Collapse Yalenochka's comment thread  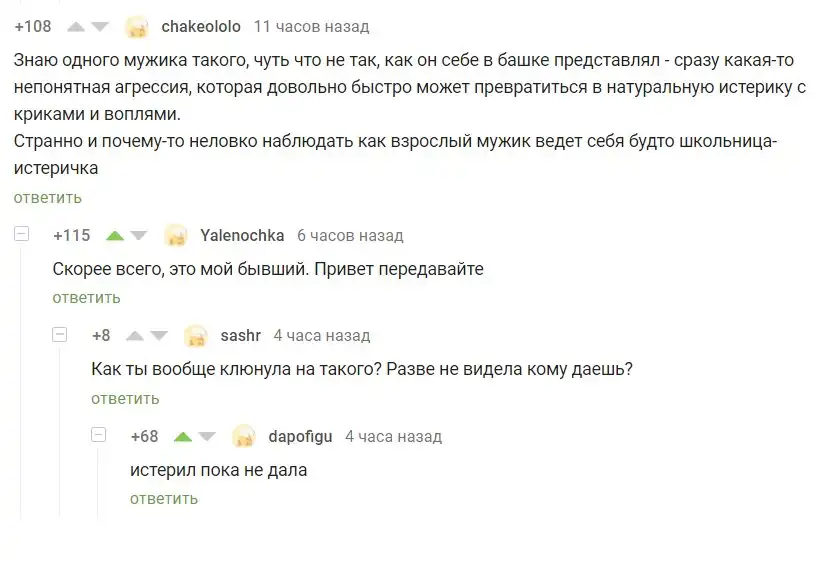click(x=21, y=234)
